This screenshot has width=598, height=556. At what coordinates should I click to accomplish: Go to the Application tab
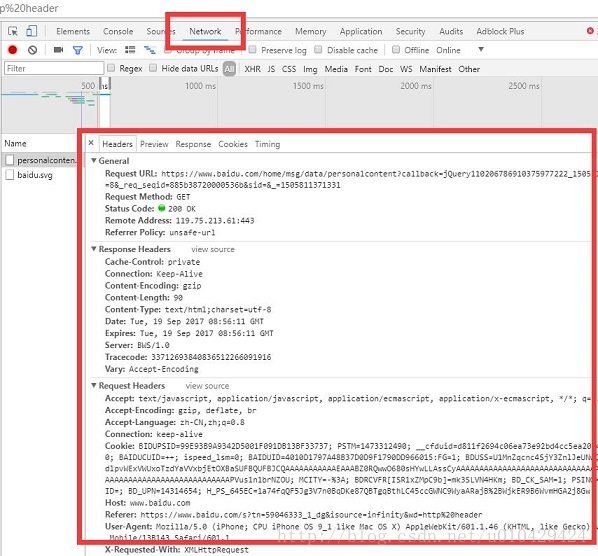tap(361, 31)
